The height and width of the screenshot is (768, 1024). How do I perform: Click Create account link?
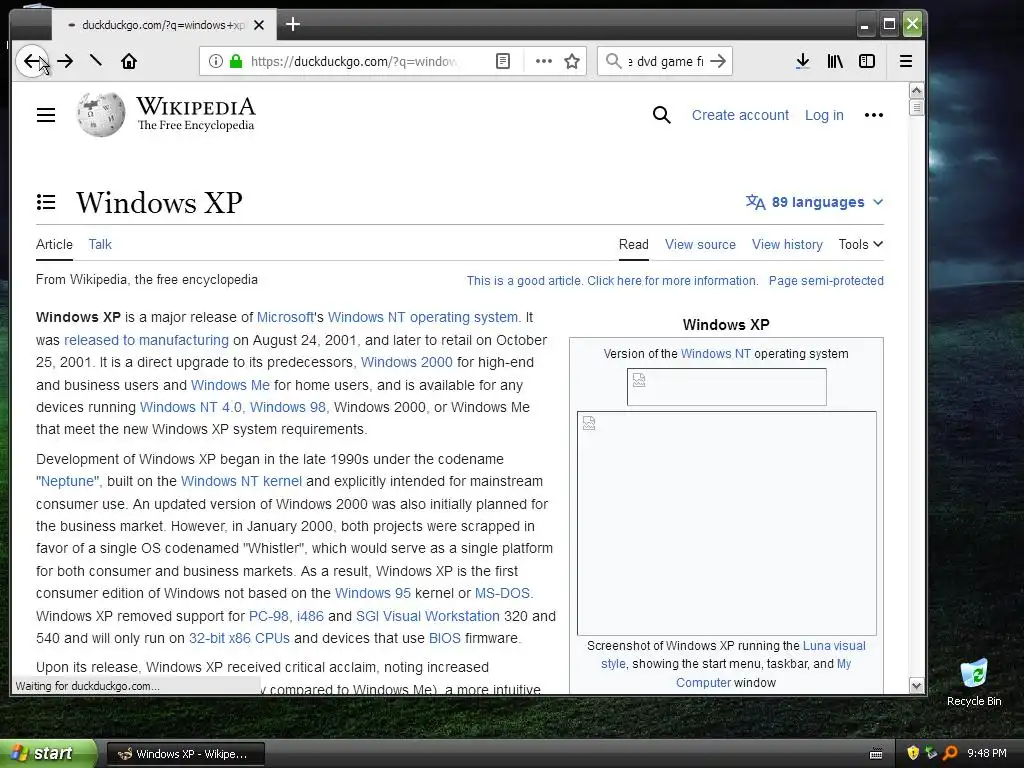coord(740,116)
